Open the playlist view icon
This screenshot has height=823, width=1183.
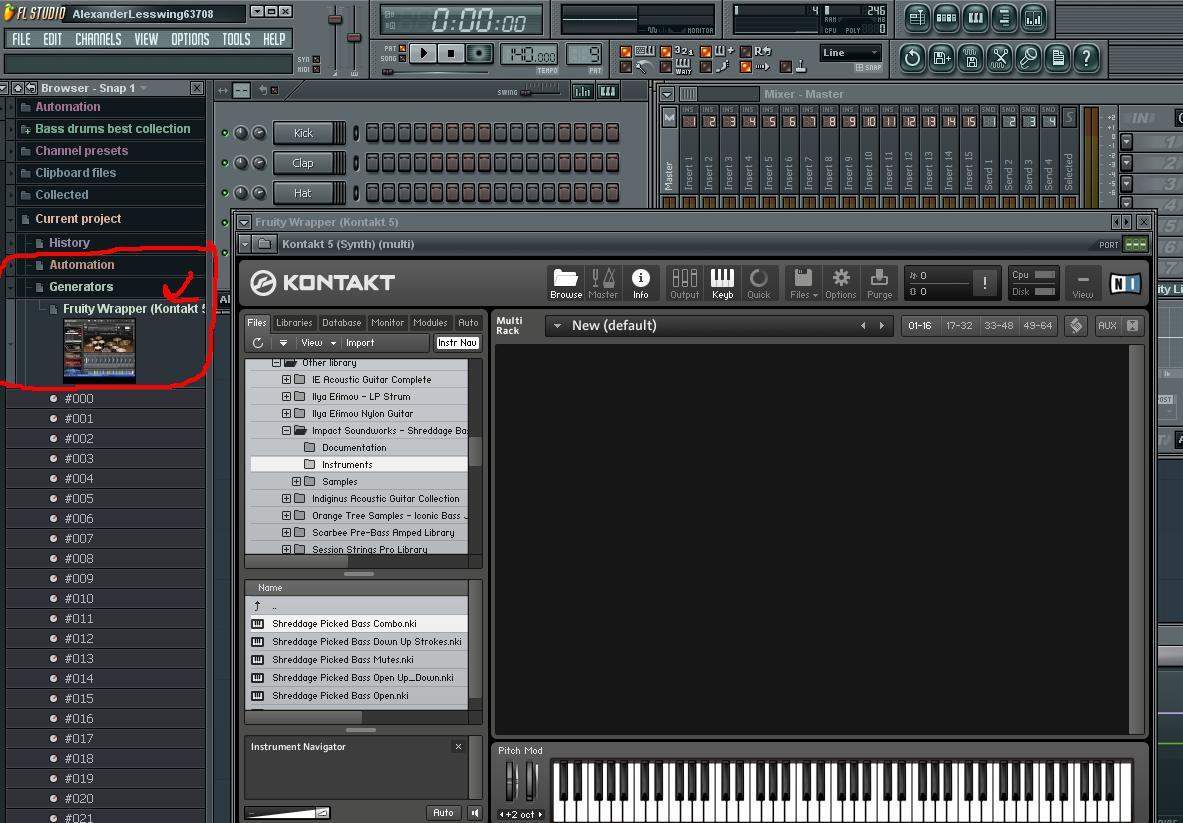coord(917,18)
